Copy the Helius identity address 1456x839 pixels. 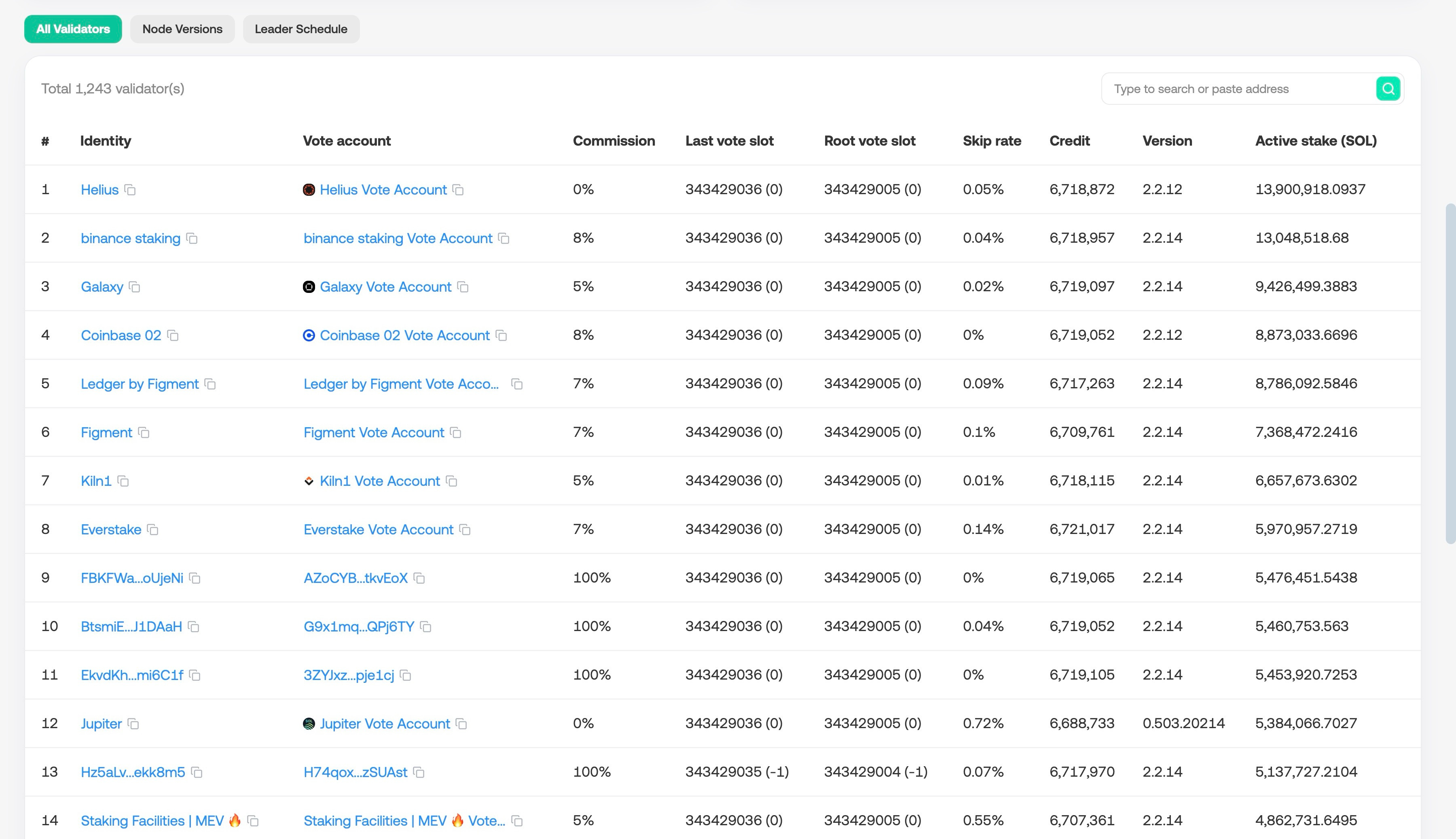[x=130, y=190]
